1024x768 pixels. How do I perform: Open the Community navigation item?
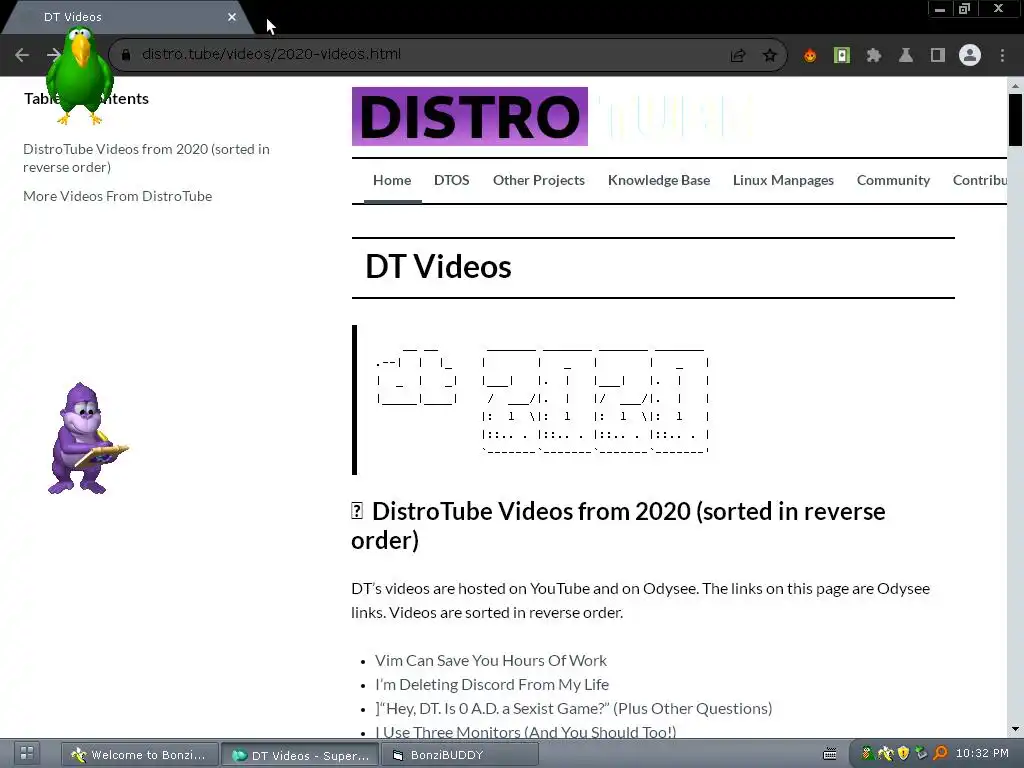(x=893, y=180)
